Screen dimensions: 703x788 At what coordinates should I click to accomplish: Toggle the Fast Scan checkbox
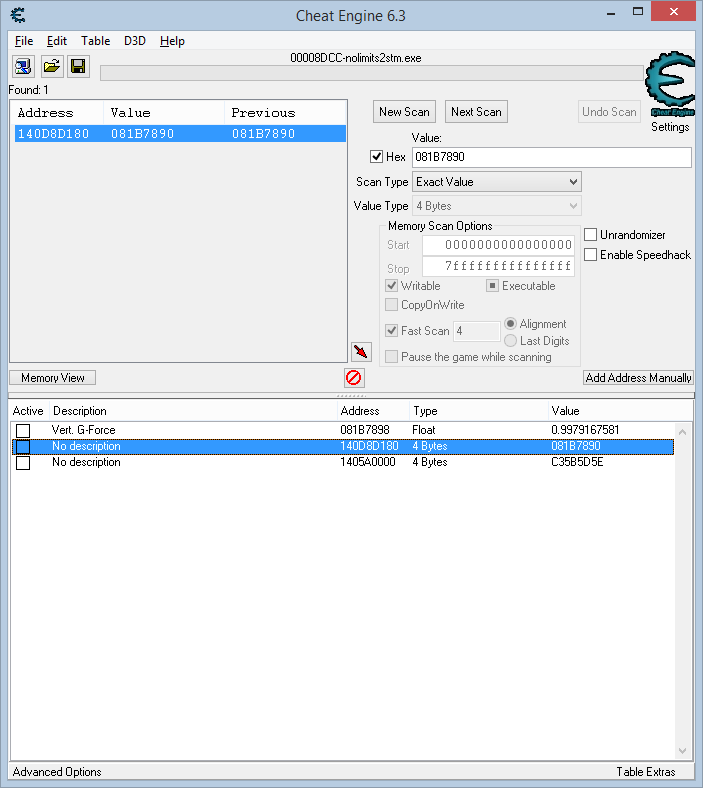tap(391, 331)
